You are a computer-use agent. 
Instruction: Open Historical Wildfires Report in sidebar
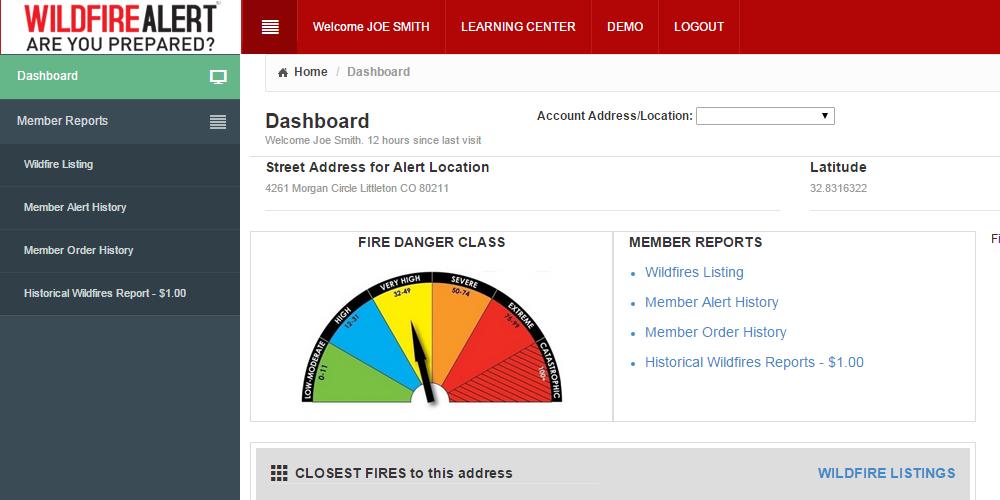coord(105,293)
